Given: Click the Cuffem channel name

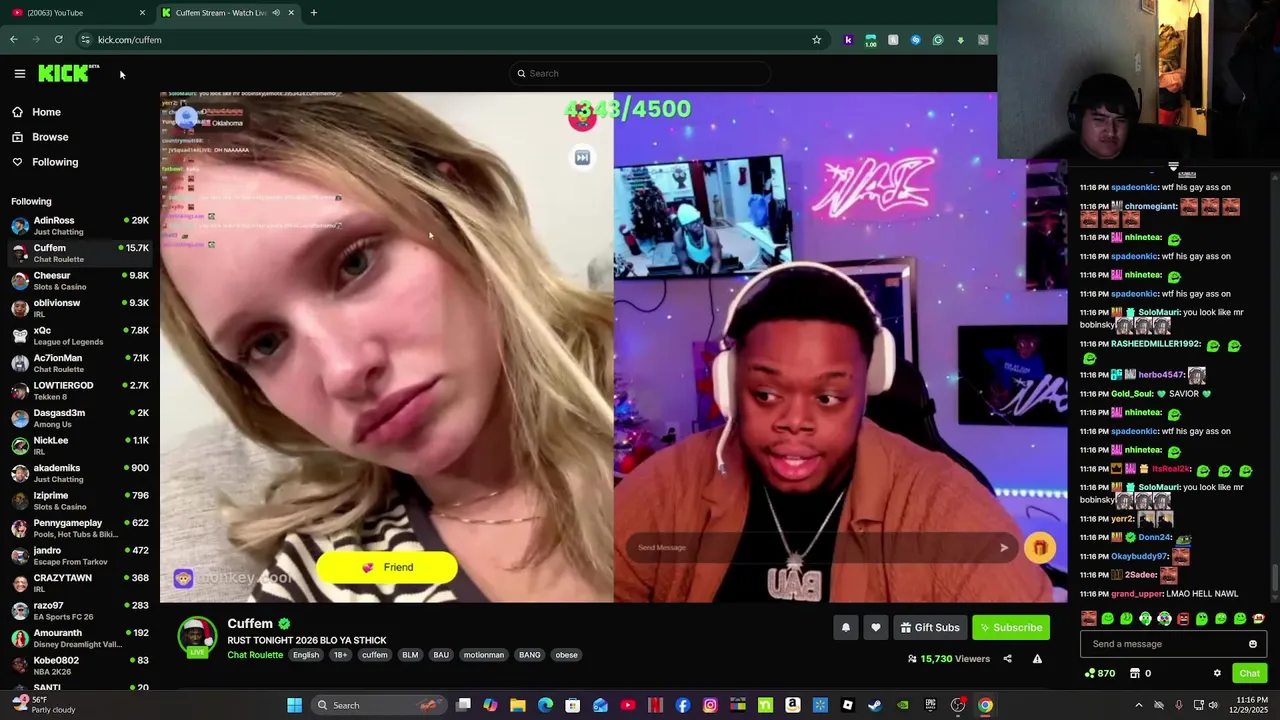Looking at the screenshot, I should [x=250, y=623].
